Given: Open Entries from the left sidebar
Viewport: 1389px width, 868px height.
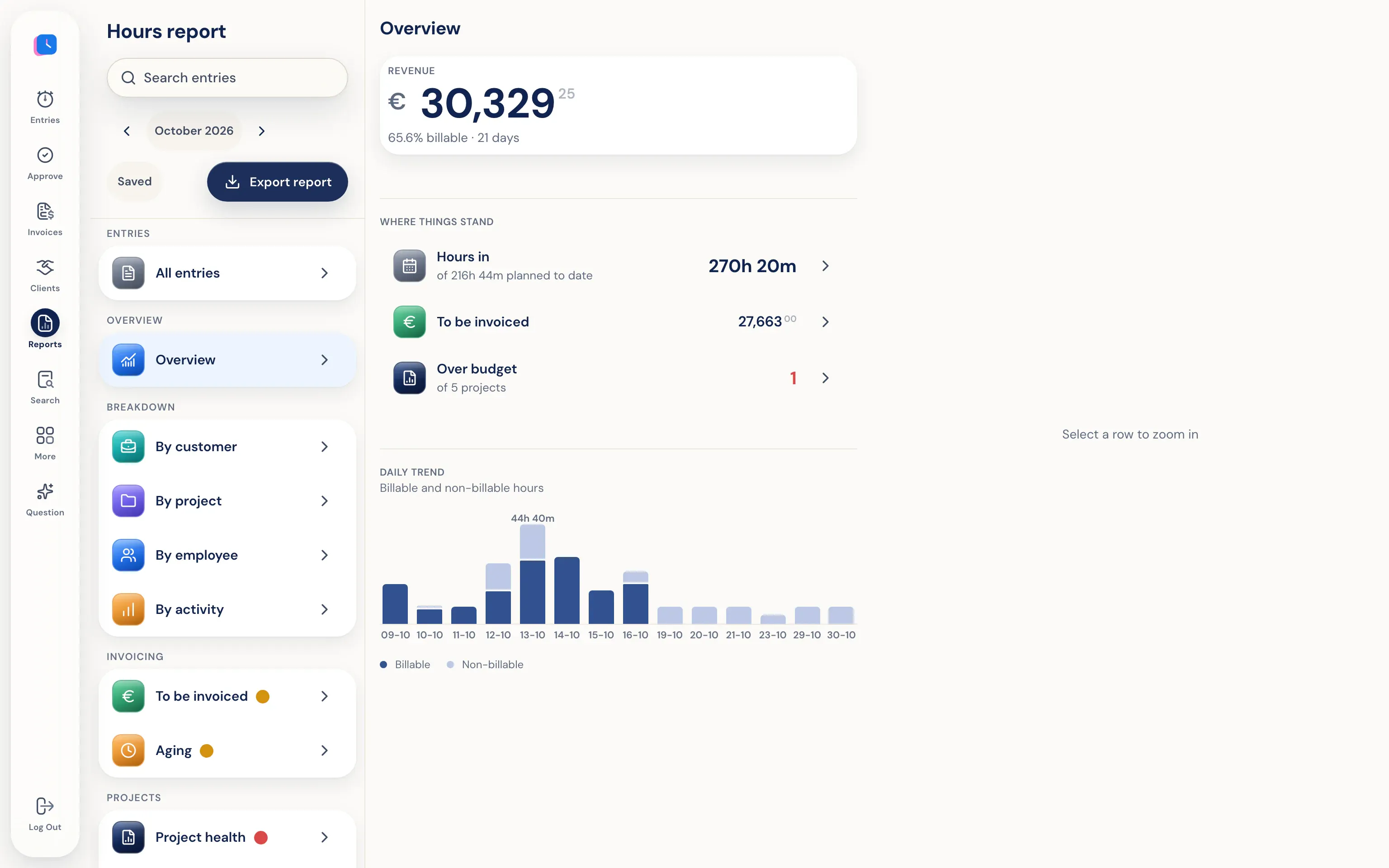Looking at the screenshot, I should coord(45,107).
